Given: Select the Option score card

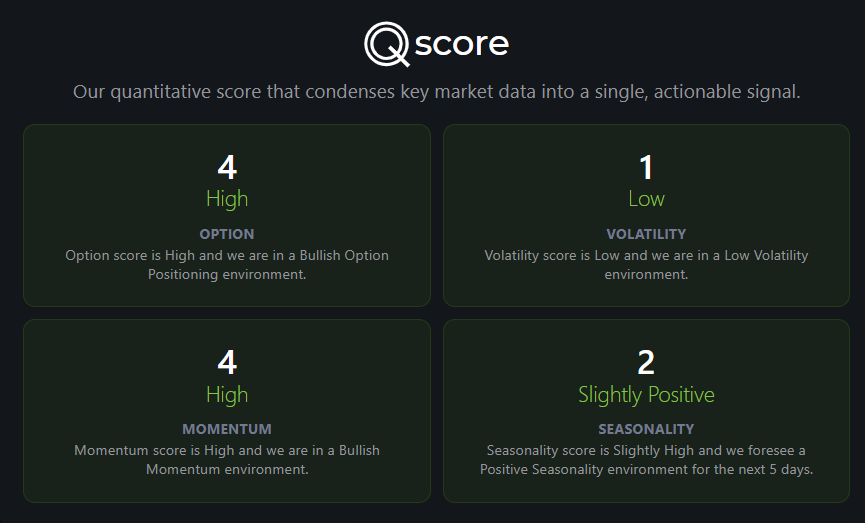Looking at the screenshot, I should pos(227,215).
